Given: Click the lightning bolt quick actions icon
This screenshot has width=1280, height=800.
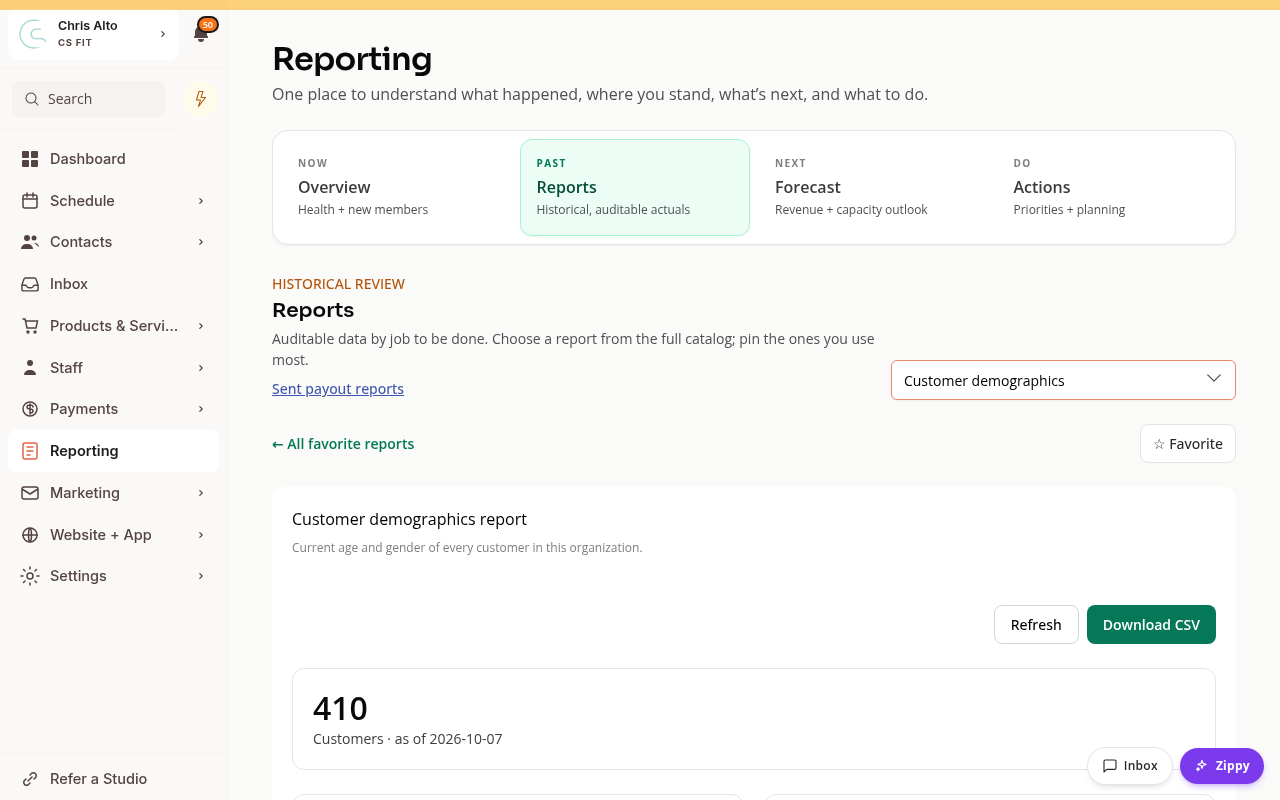Looking at the screenshot, I should click(x=201, y=99).
